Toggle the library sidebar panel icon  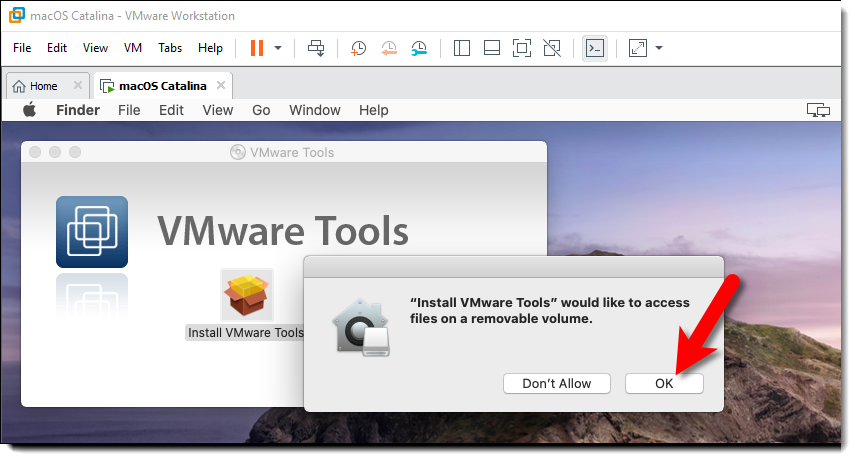(462, 48)
